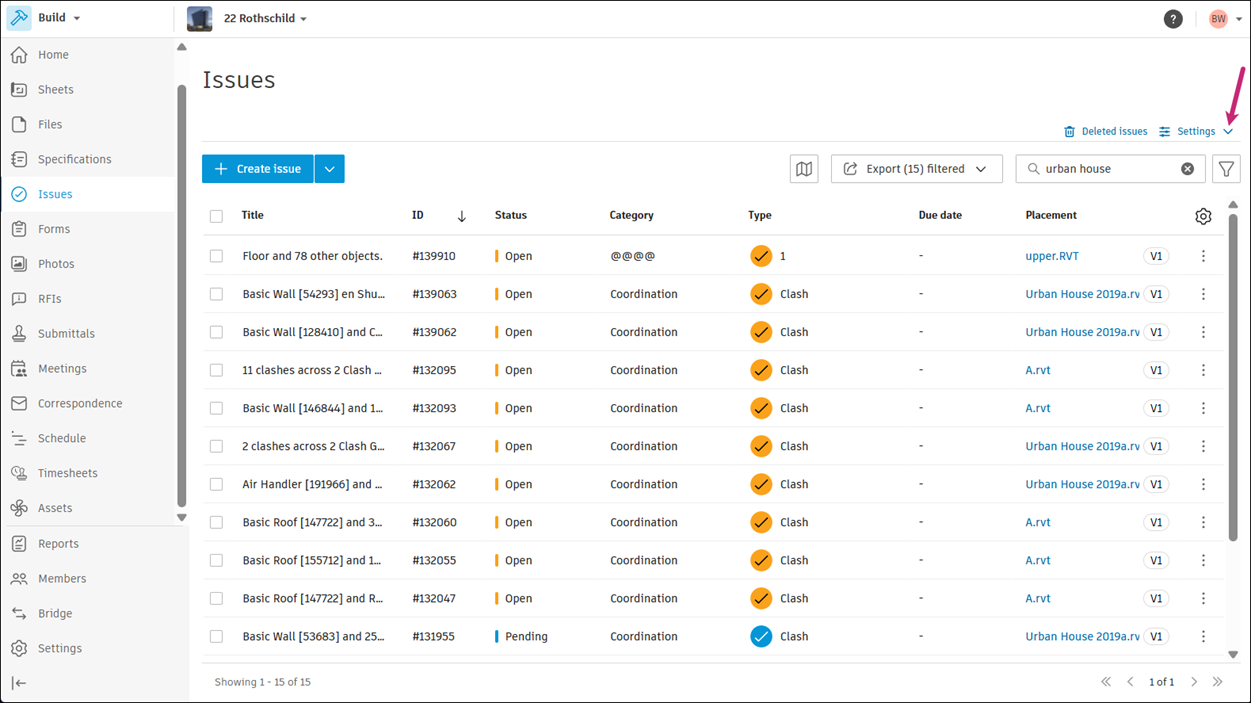Viewport: 1251px width, 703px height.
Task: Navigate to Submittals in the sidebar
Action: (x=66, y=334)
